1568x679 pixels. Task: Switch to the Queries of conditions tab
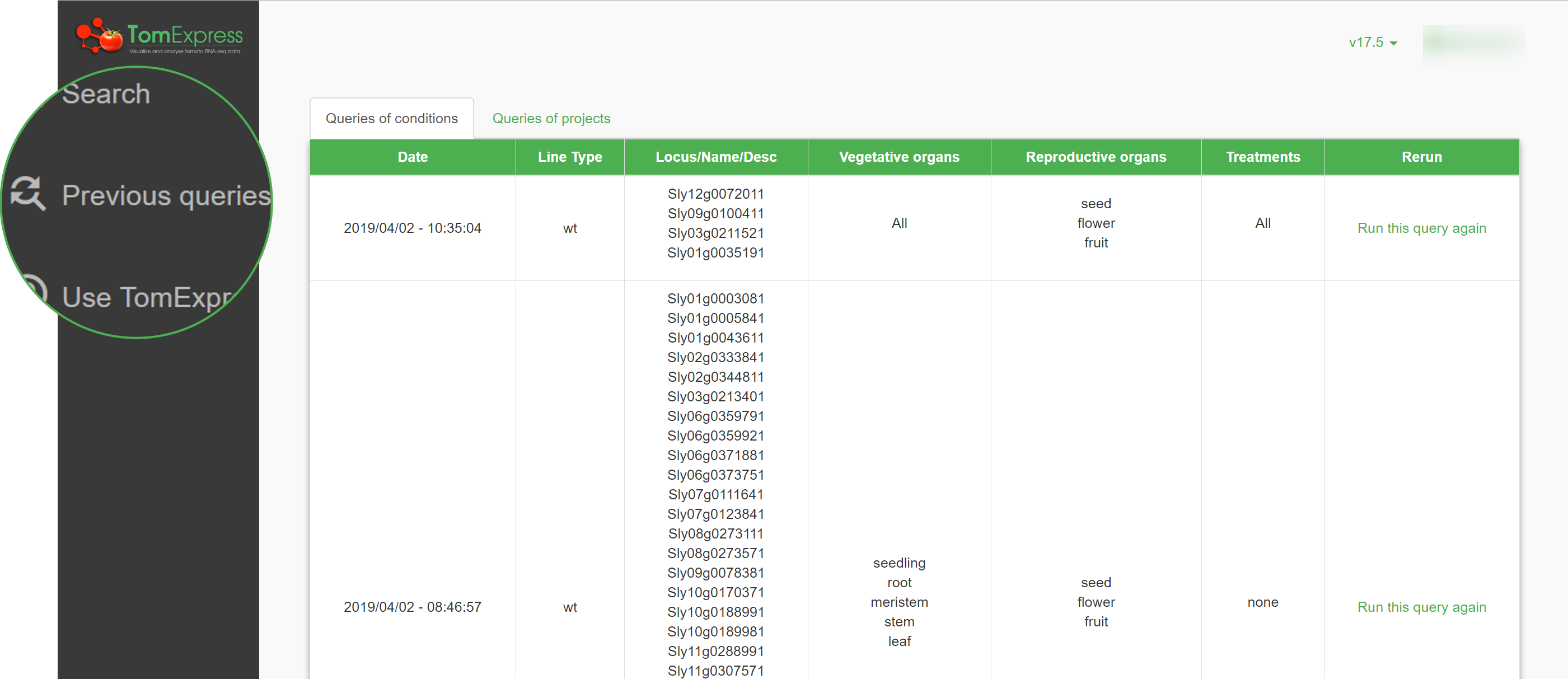(x=391, y=118)
